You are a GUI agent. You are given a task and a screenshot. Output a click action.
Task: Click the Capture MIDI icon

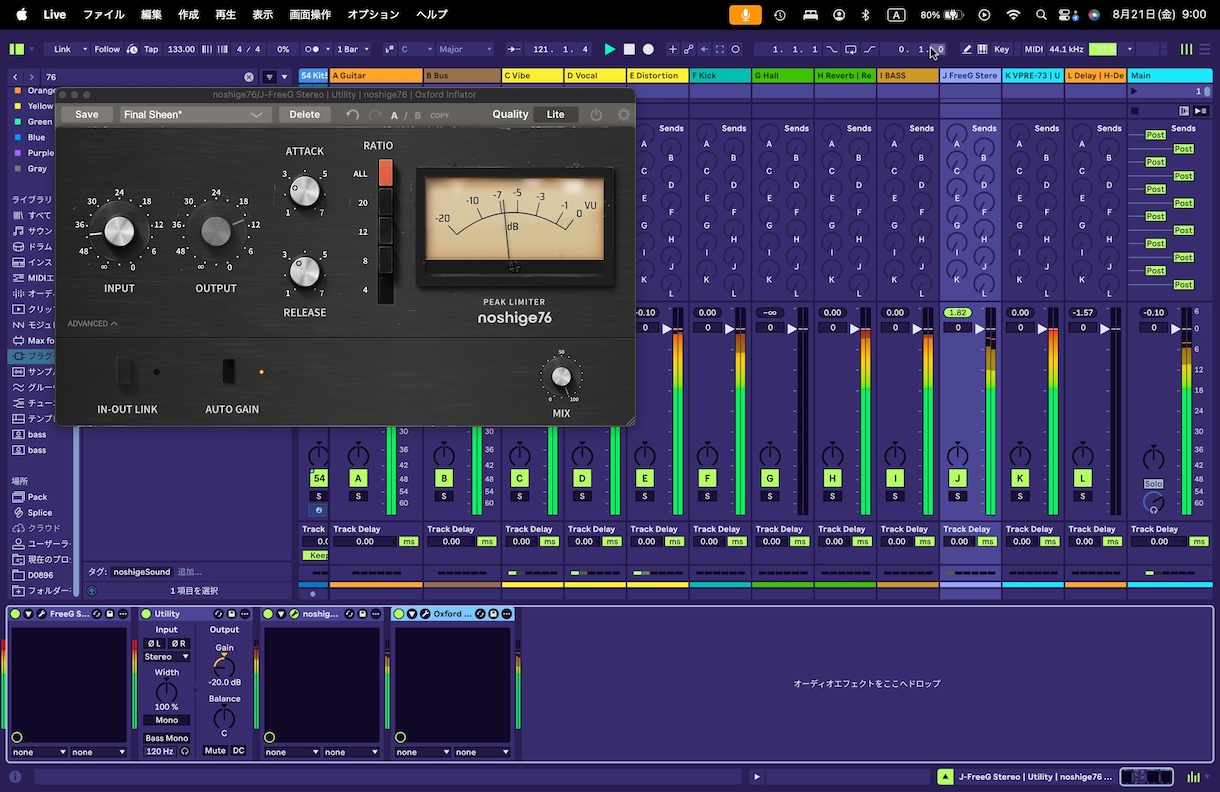[x=719, y=49]
